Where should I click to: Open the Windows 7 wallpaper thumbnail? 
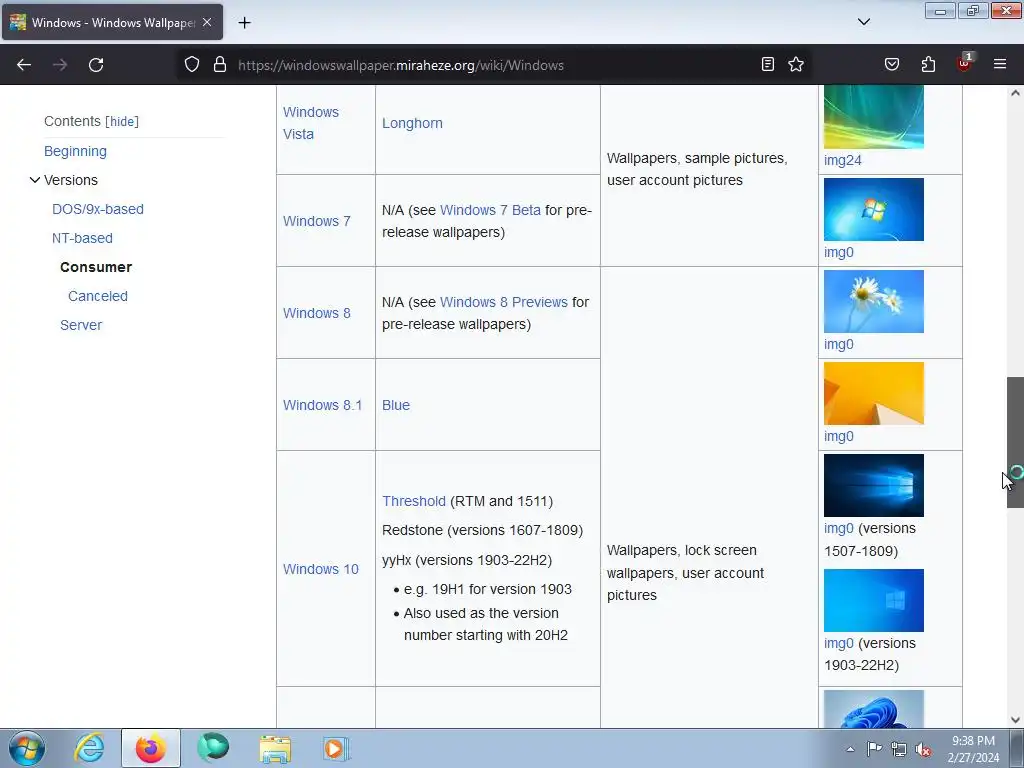(874, 210)
